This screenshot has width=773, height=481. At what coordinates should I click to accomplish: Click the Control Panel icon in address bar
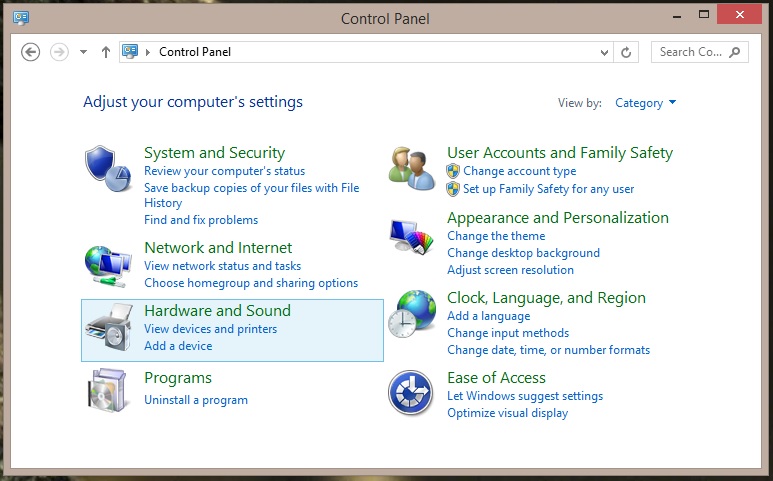click(x=130, y=52)
